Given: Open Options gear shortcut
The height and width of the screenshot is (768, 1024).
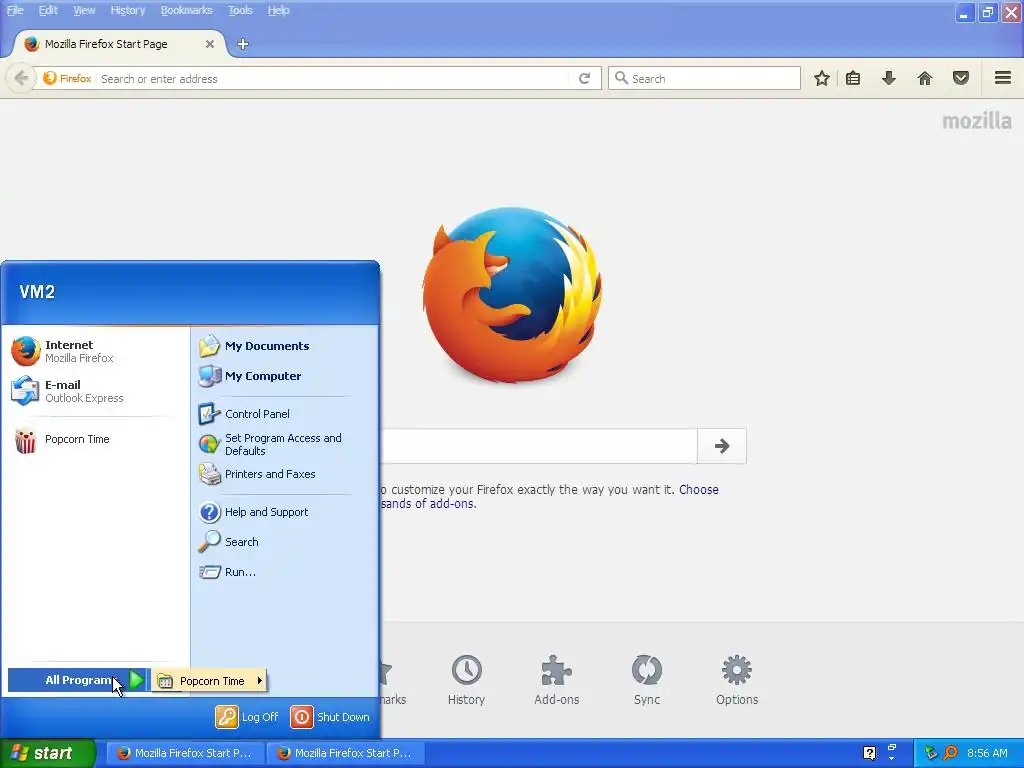Looking at the screenshot, I should pyautogui.click(x=737, y=680).
